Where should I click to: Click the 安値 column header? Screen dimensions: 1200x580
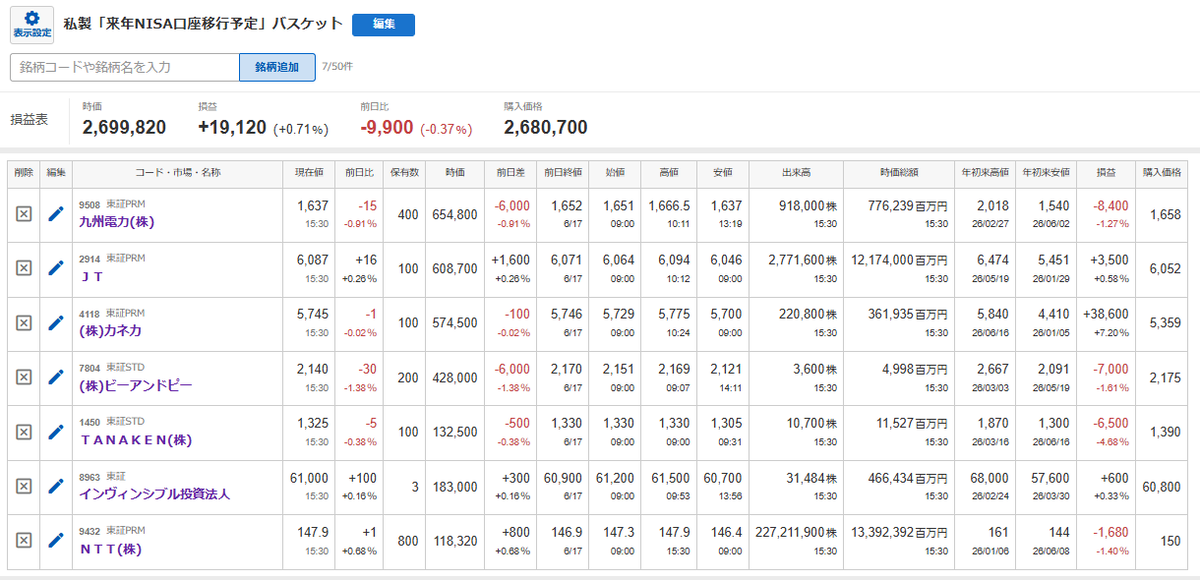point(722,173)
